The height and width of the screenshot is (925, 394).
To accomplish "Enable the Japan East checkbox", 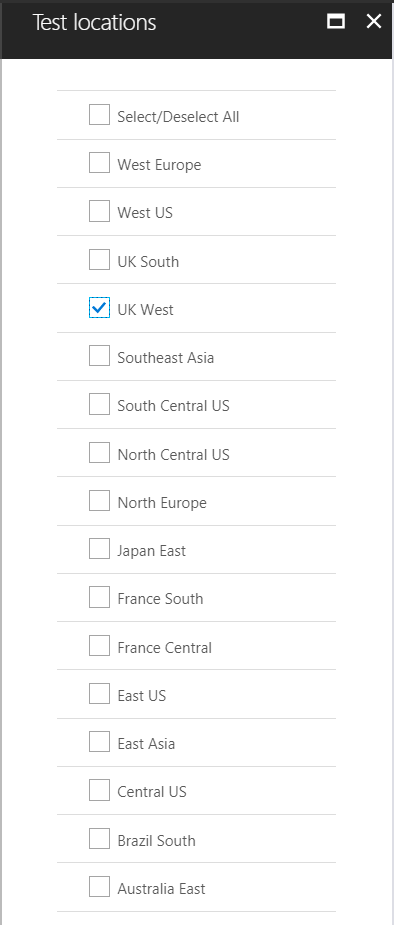I will click(x=99, y=549).
